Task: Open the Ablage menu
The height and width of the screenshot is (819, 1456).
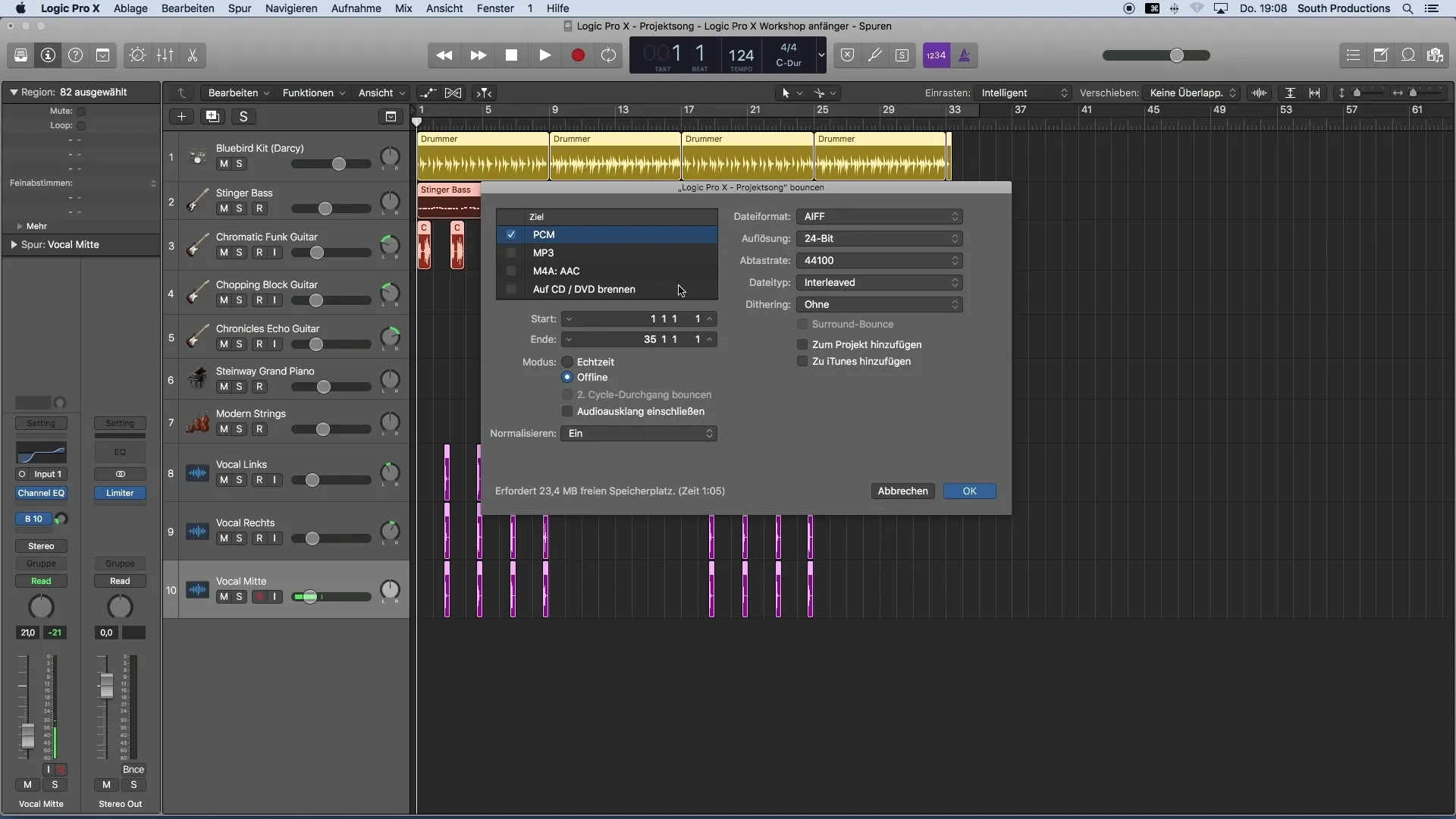Action: (130, 8)
